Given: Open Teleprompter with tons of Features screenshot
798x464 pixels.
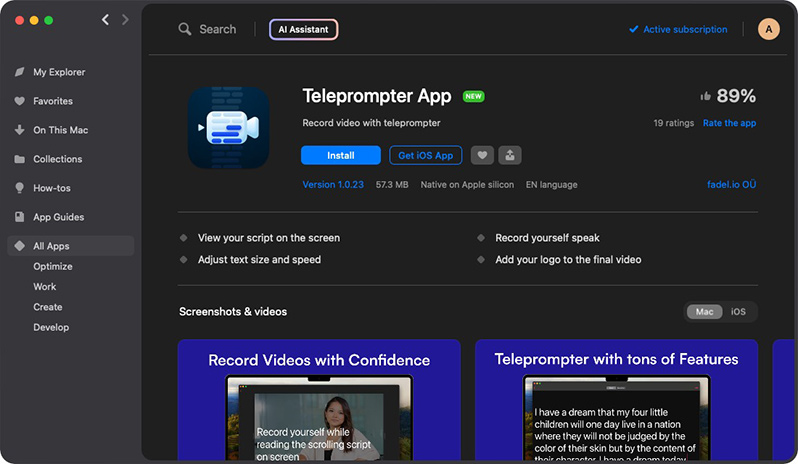Looking at the screenshot, I should click(x=616, y=400).
